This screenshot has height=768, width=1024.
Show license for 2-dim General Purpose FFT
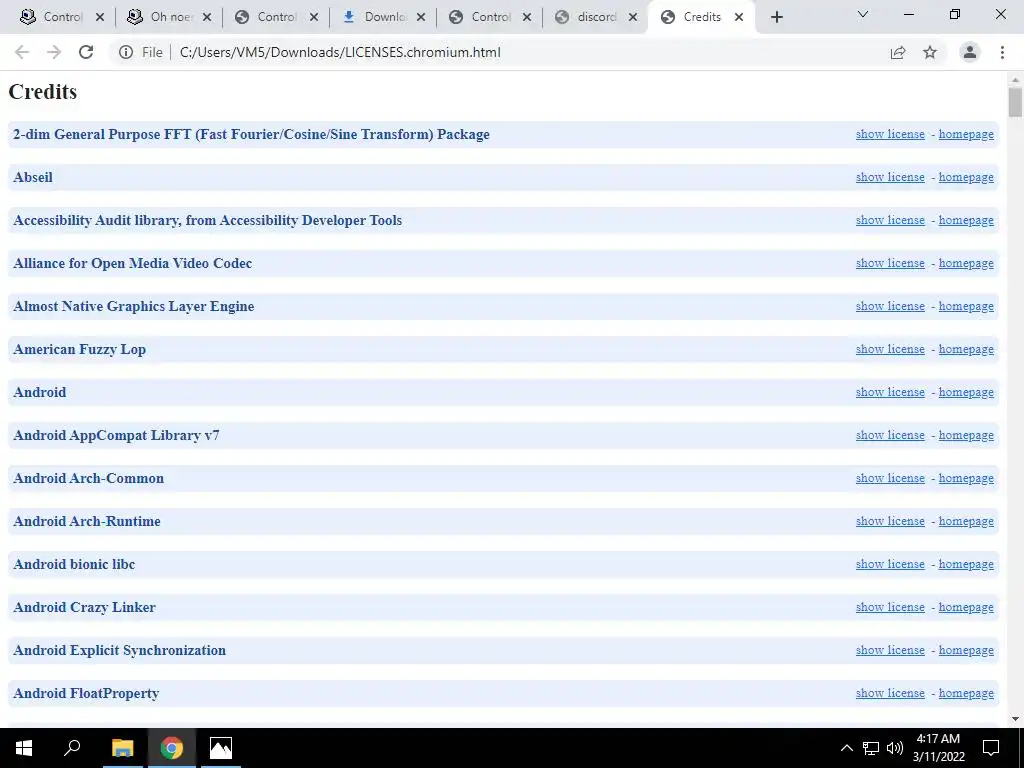(x=890, y=135)
